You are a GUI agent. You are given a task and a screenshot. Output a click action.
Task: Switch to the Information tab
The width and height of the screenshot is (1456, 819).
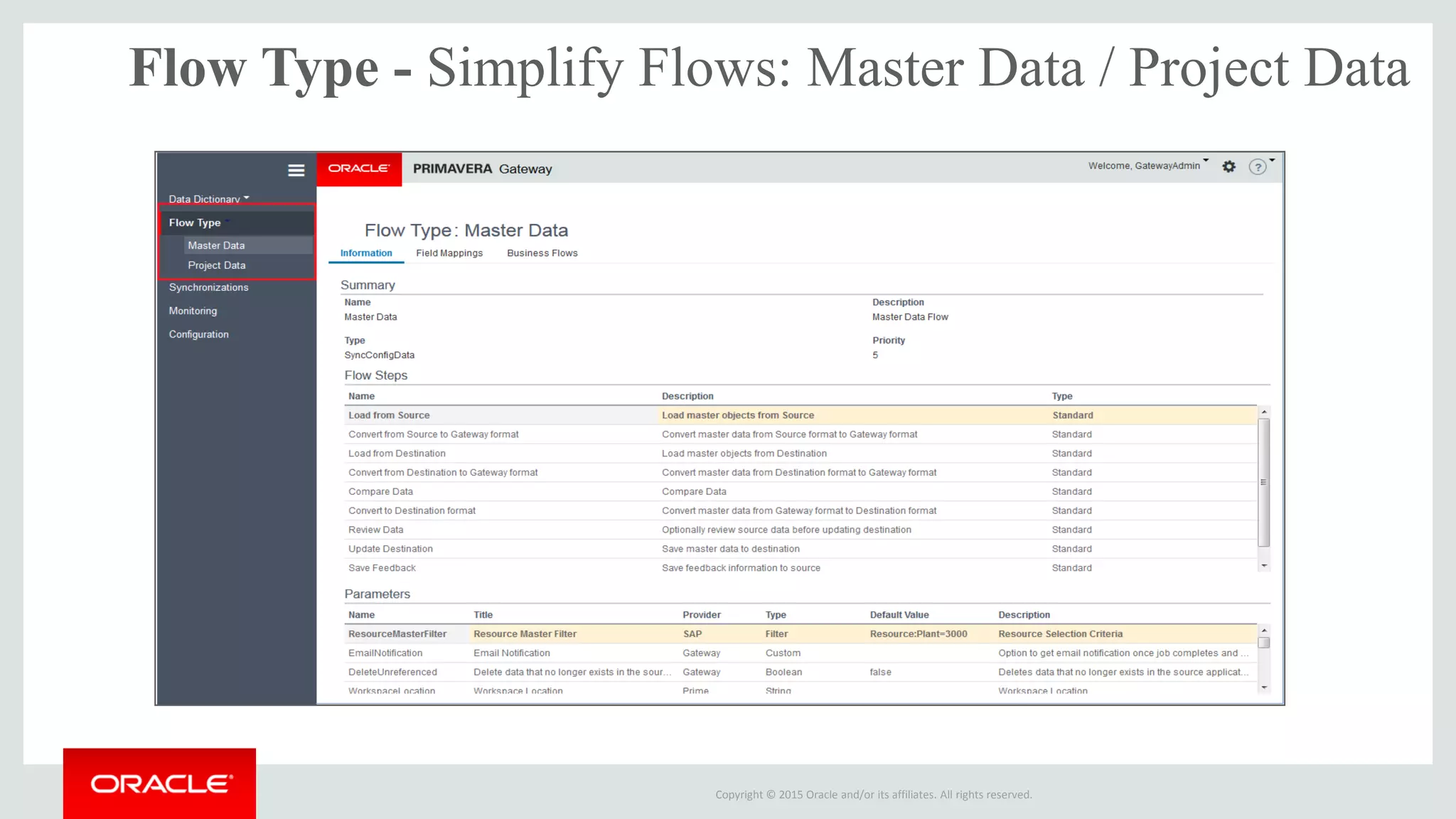coord(366,253)
